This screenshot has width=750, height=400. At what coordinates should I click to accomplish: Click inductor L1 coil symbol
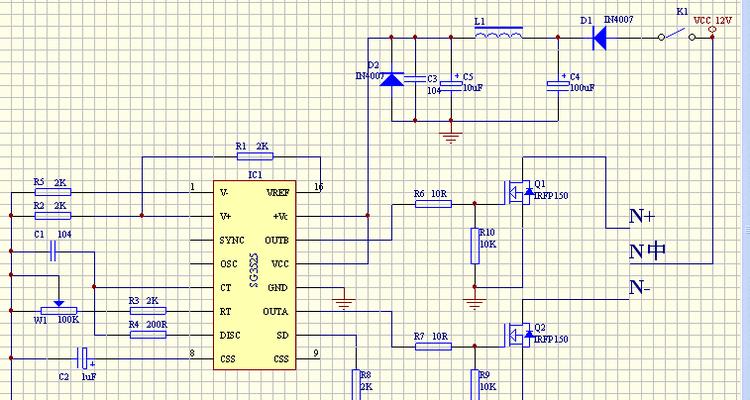click(x=498, y=33)
